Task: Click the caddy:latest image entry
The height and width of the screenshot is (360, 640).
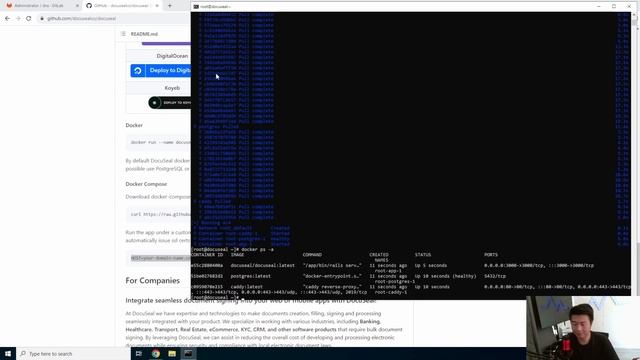Action: [x=247, y=287]
